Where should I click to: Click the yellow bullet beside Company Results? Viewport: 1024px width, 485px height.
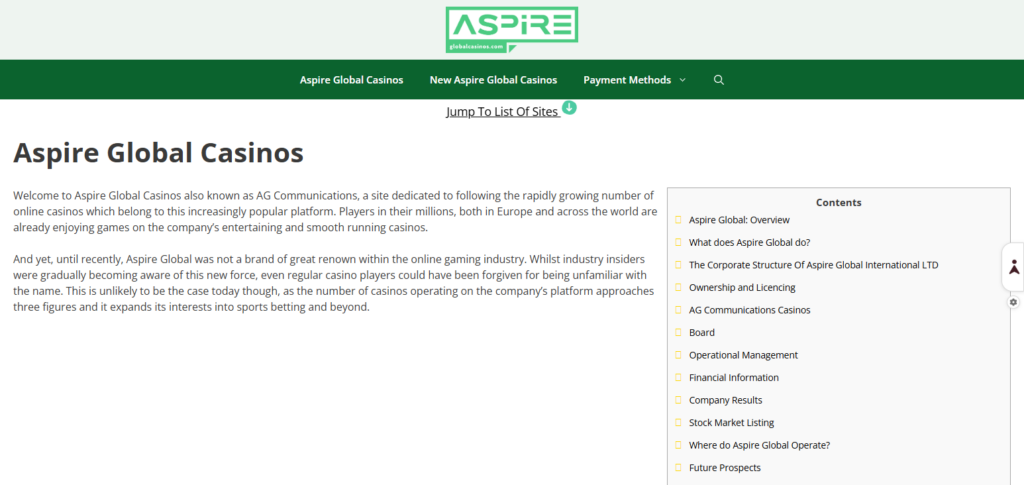pos(678,400)
